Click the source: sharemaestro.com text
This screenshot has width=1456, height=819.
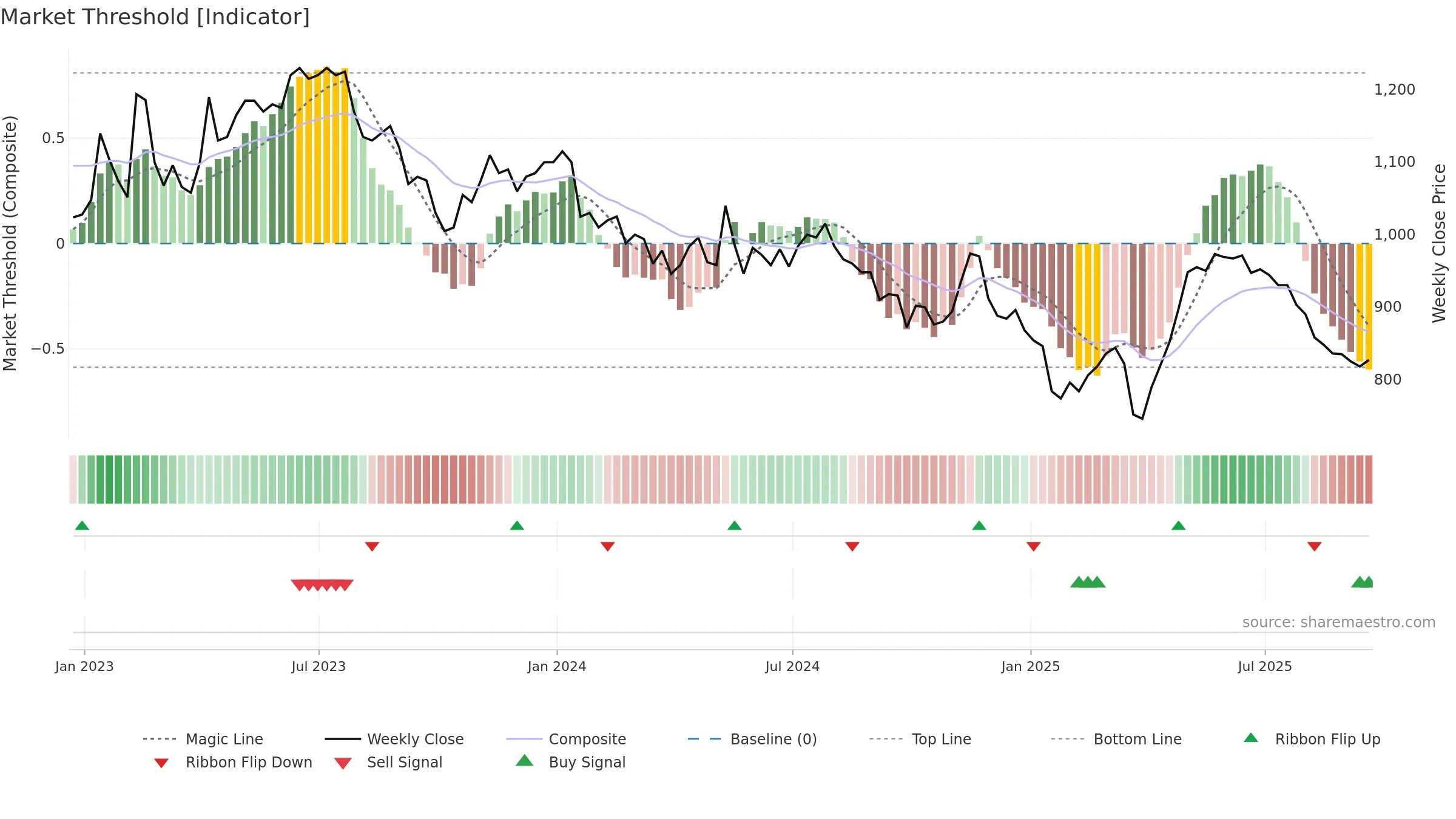(x=1339, y=622)
